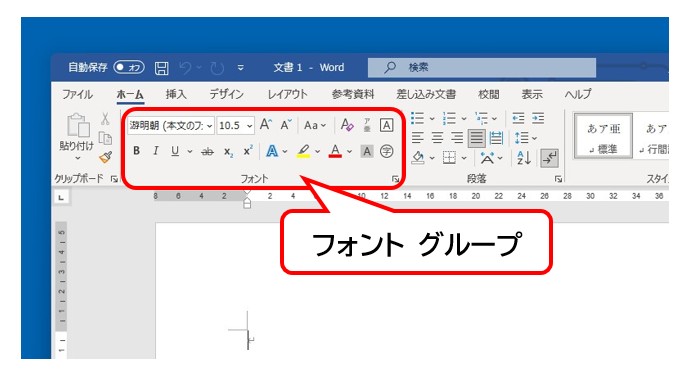Toggle Character Shading gray A

click(367, 152)
